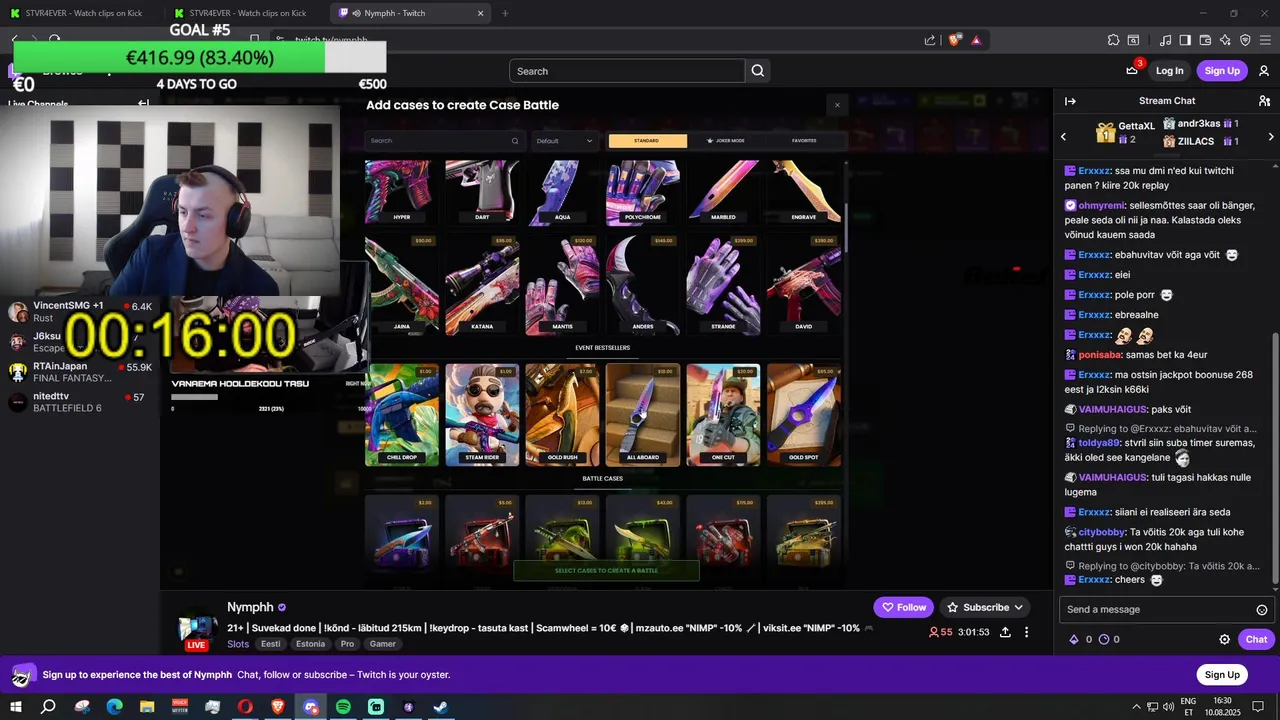Switch to Favorites cases filter
The height and width of the screenshot is (720, 1280).
(x=804, y=141)
